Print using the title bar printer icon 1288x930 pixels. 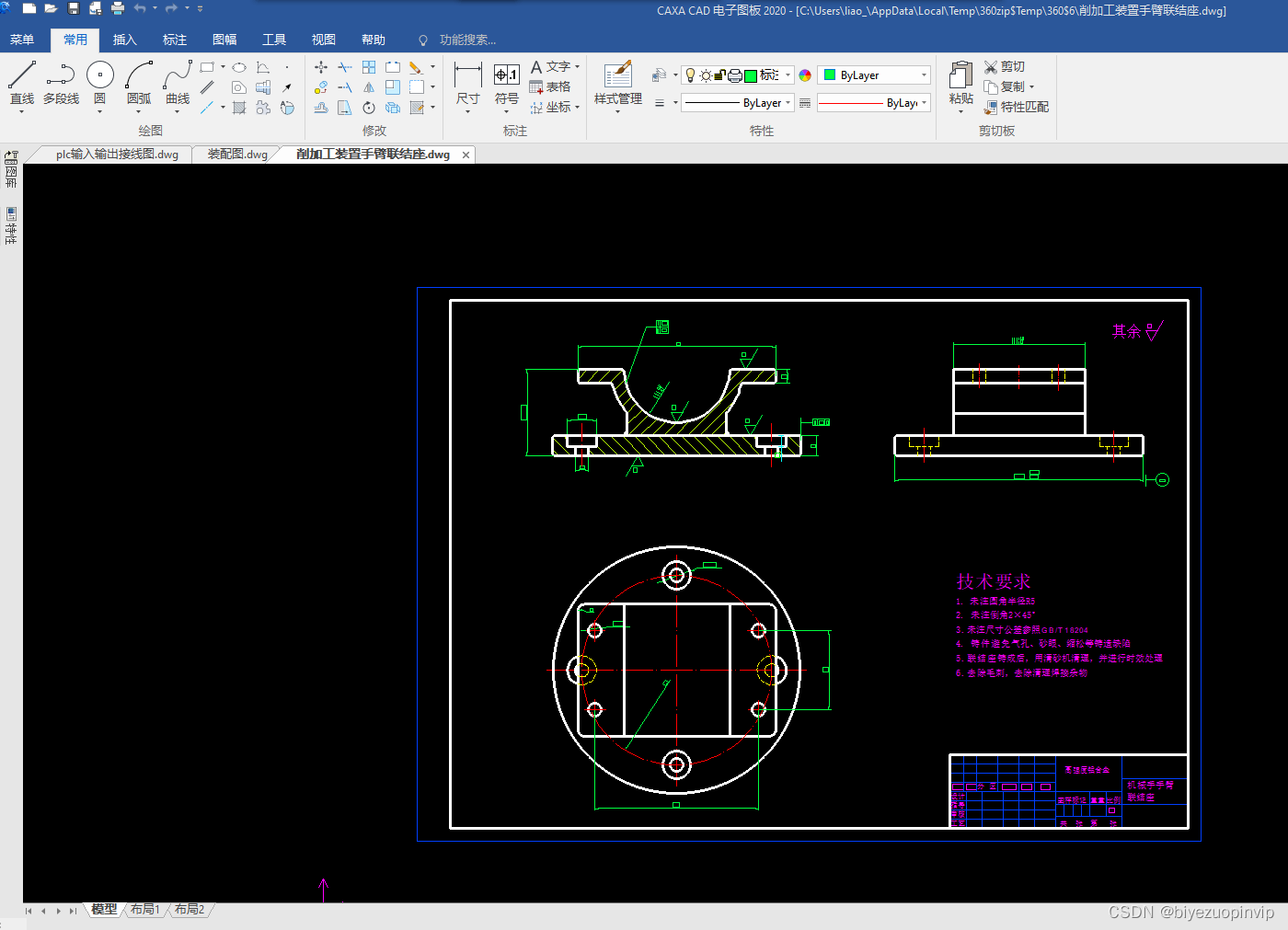click(x=118, y=8)
